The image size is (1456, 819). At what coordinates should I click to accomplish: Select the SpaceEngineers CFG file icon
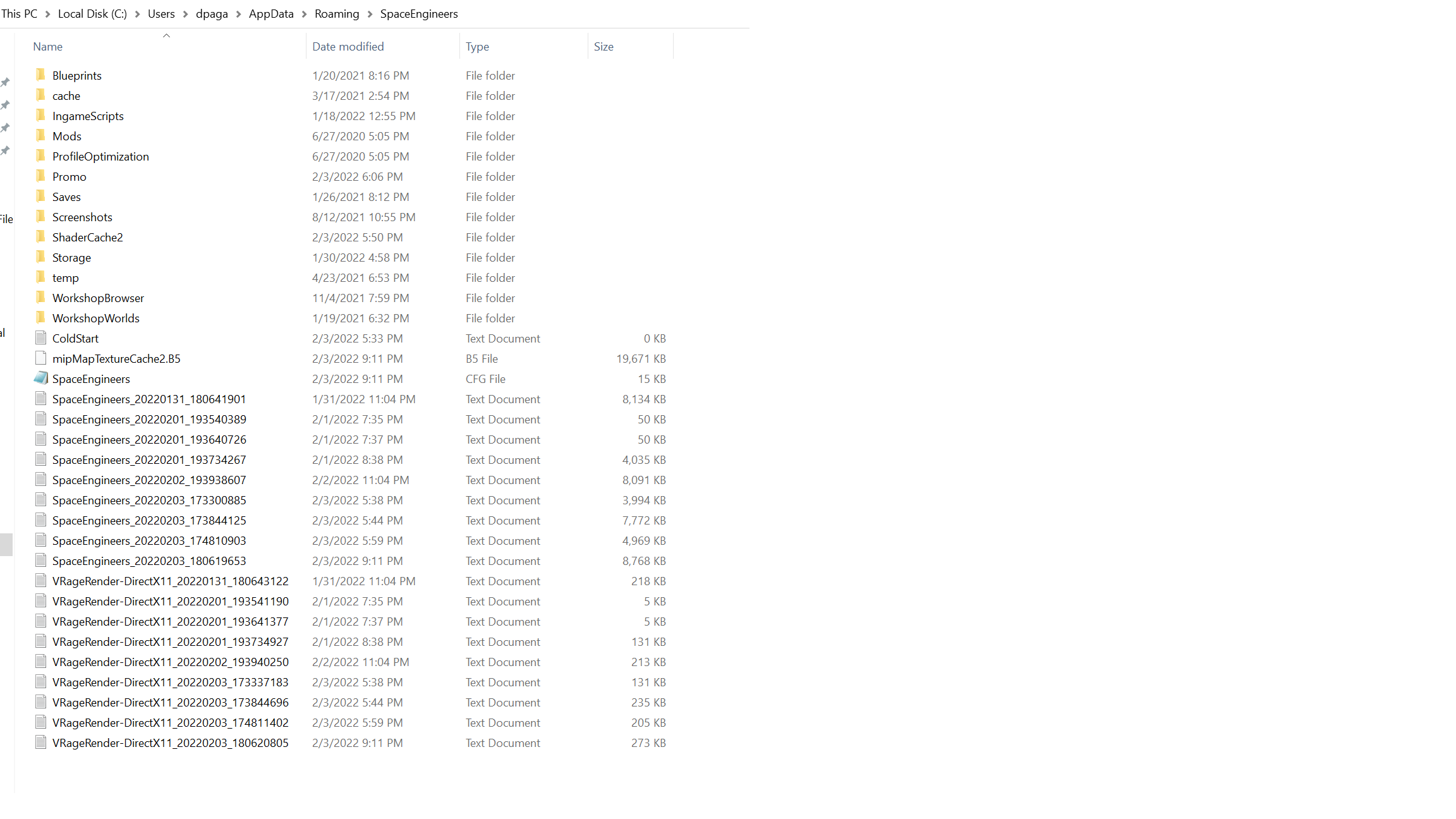coord(40,379)
